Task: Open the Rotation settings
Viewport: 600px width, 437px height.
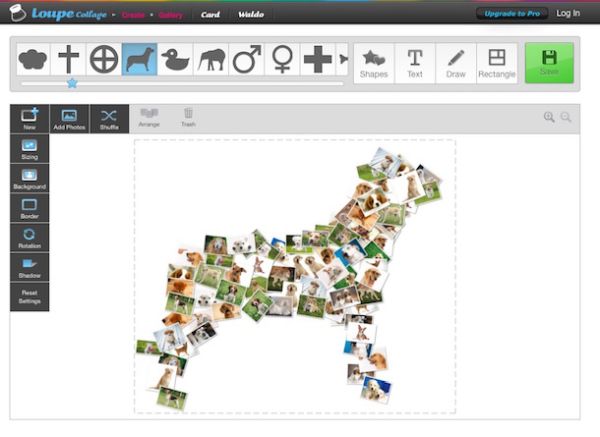Action: [29, 238]
